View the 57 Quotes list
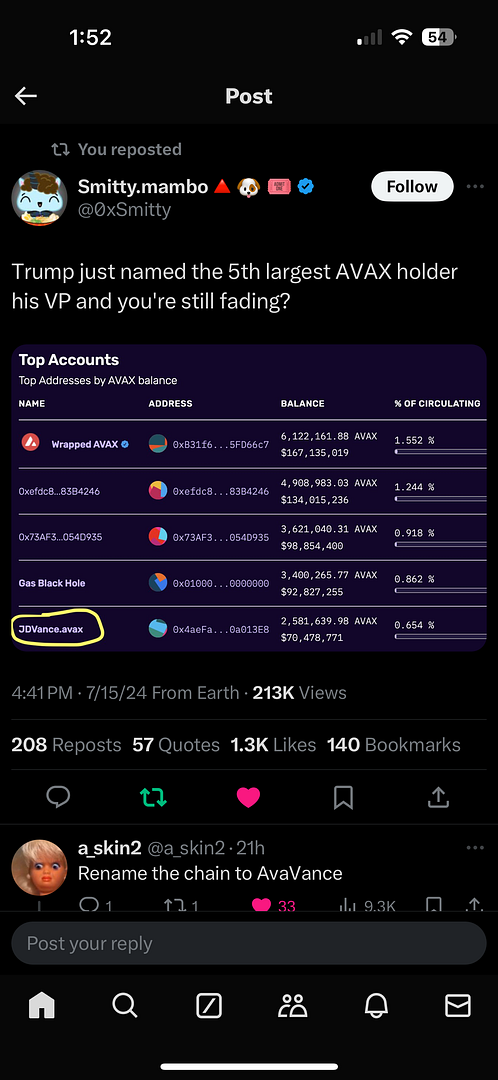 pos(176,745)
